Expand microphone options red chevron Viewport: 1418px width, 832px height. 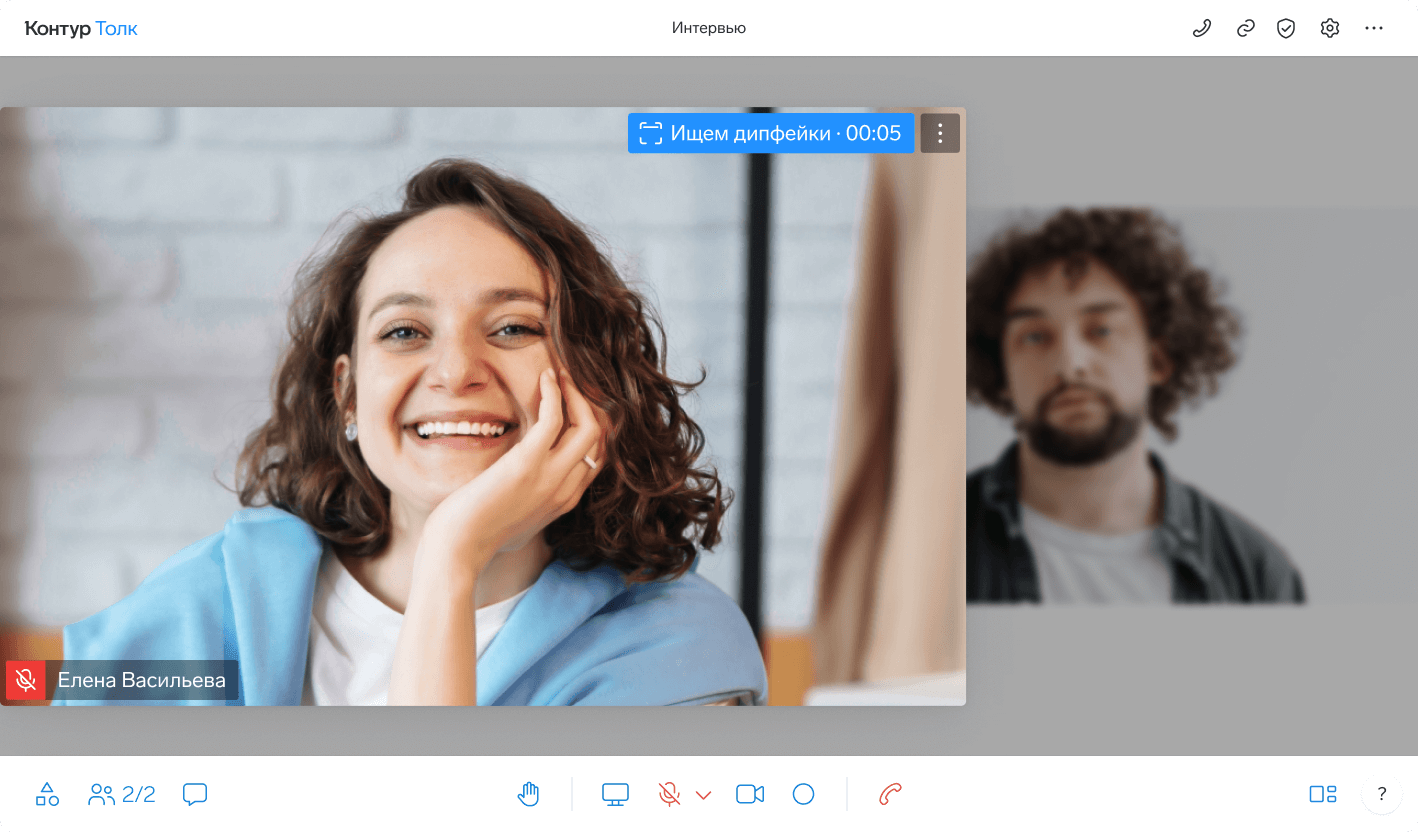coord(703,795)
